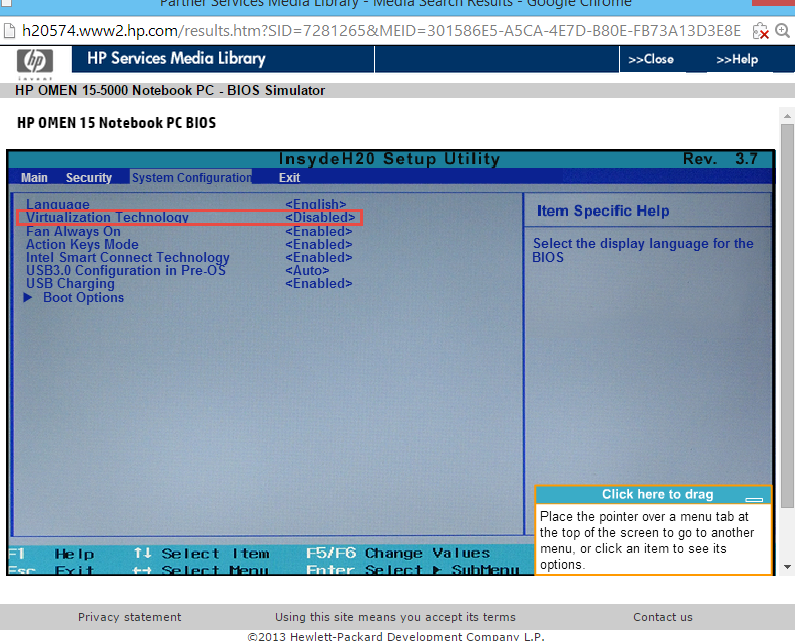Select the Action Keys Mode setting
Viewport: 795px width, 641px height.
(82, 244)
